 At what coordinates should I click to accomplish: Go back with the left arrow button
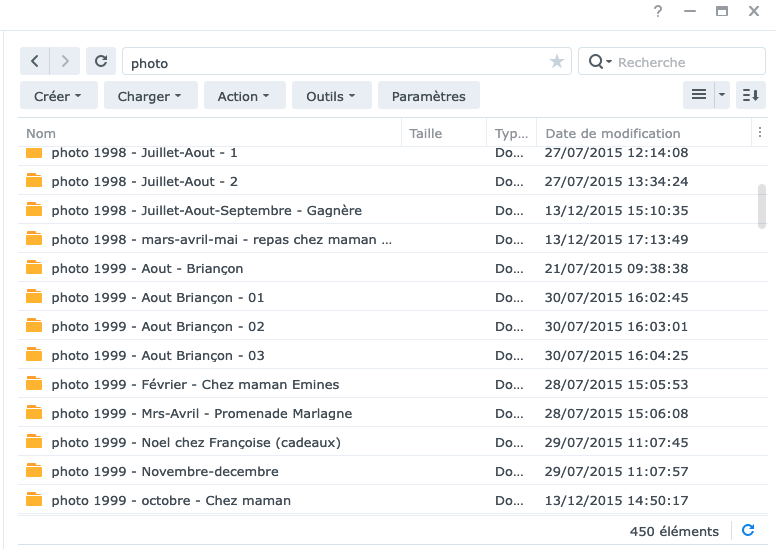coord(35,61)
